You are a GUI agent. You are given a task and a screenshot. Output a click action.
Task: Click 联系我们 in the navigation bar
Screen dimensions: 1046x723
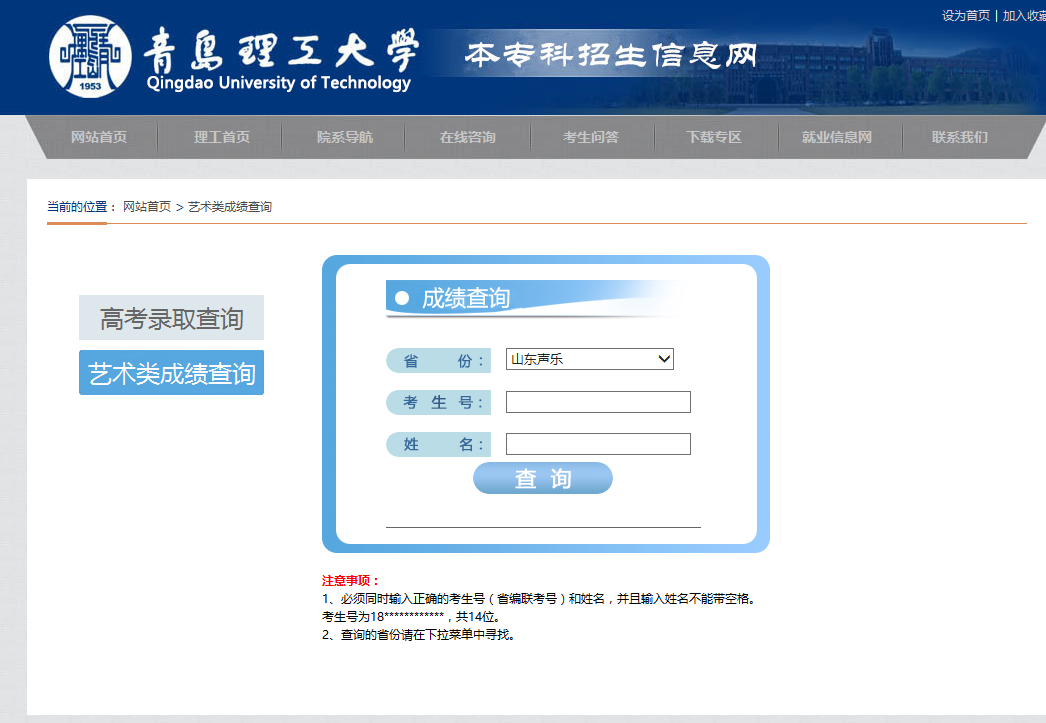(960, 137)
